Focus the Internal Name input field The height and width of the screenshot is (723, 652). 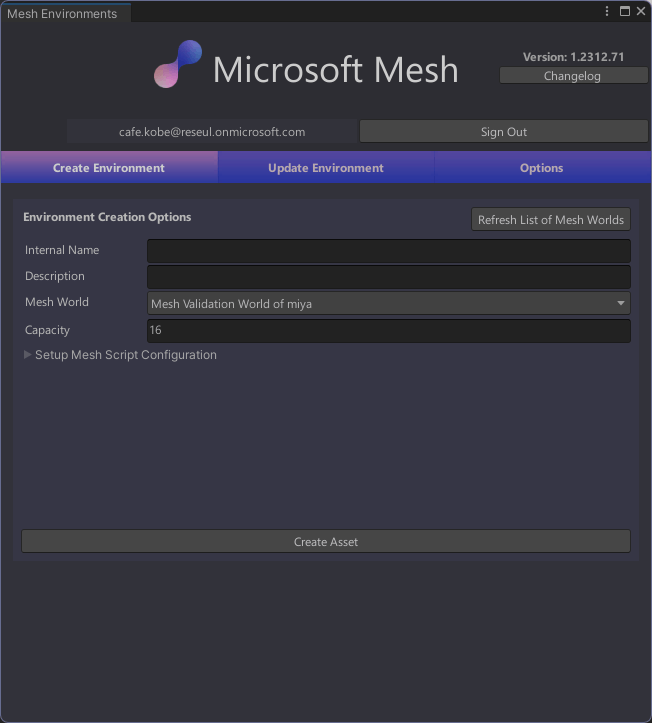tap(389, 251)
